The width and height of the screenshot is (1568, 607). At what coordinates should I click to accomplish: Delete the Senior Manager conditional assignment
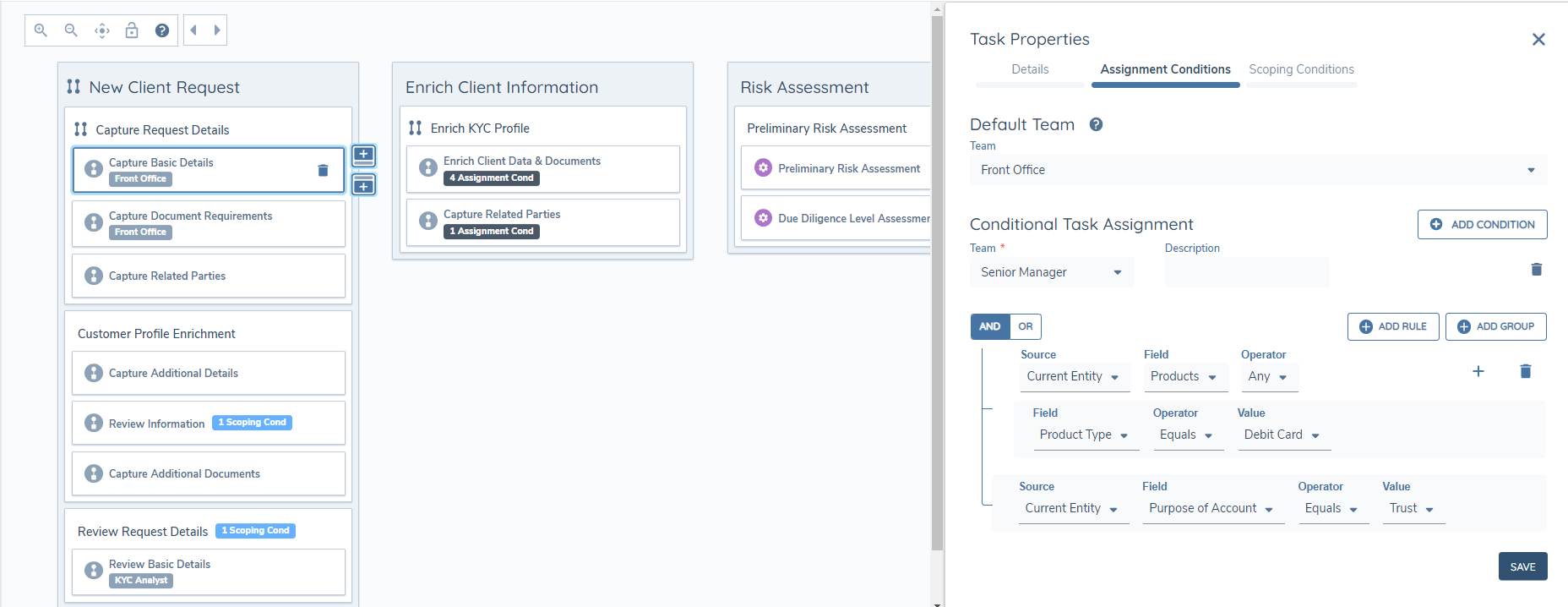(1536, 270)
